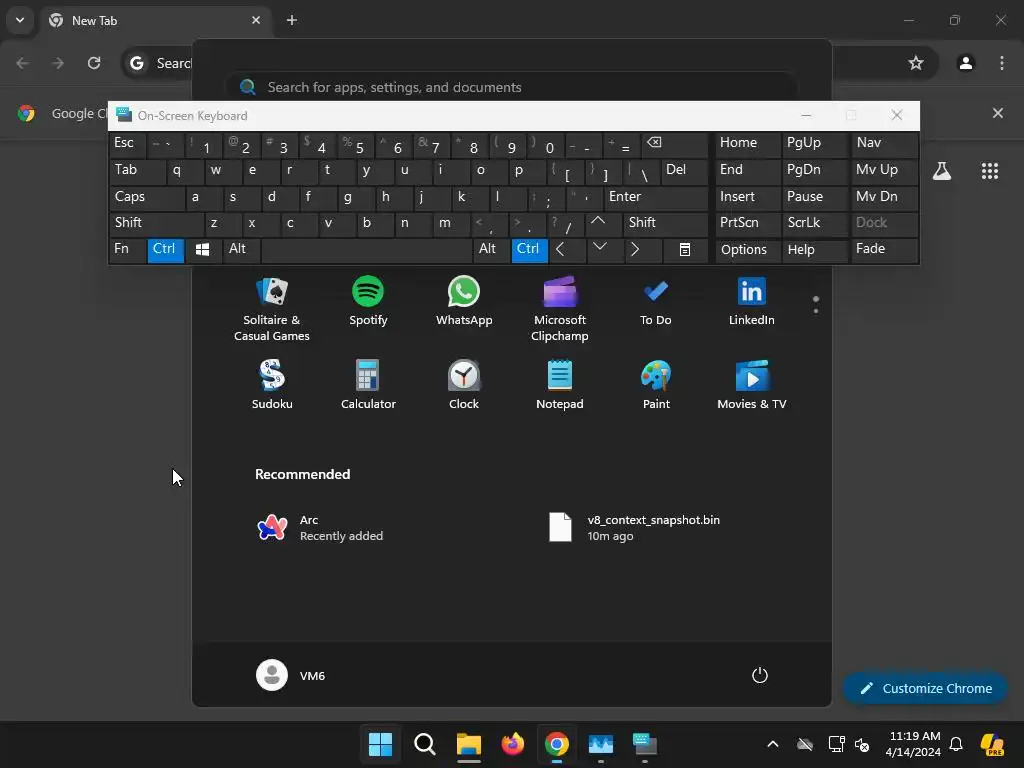Toggle the right Ctrl key on keyboard

tap(530, 250)
